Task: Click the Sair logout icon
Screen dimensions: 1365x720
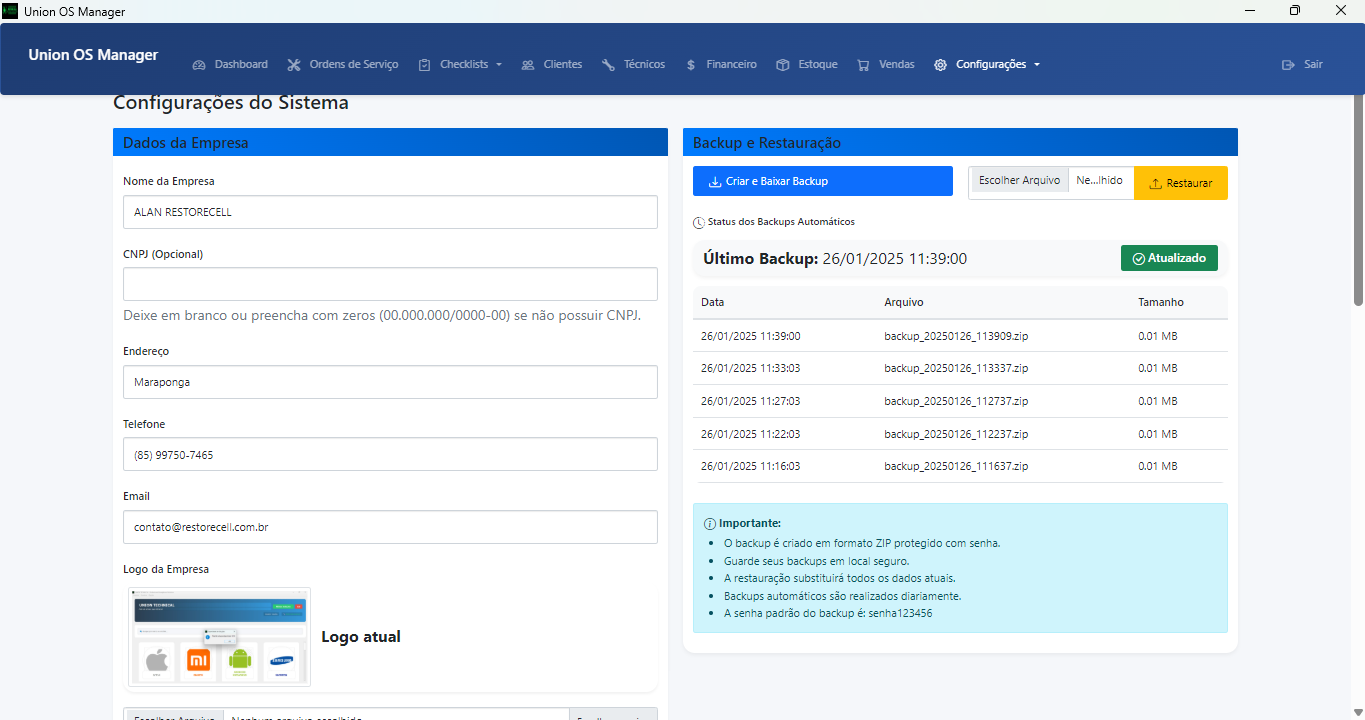Action: tap(1288, 65)
